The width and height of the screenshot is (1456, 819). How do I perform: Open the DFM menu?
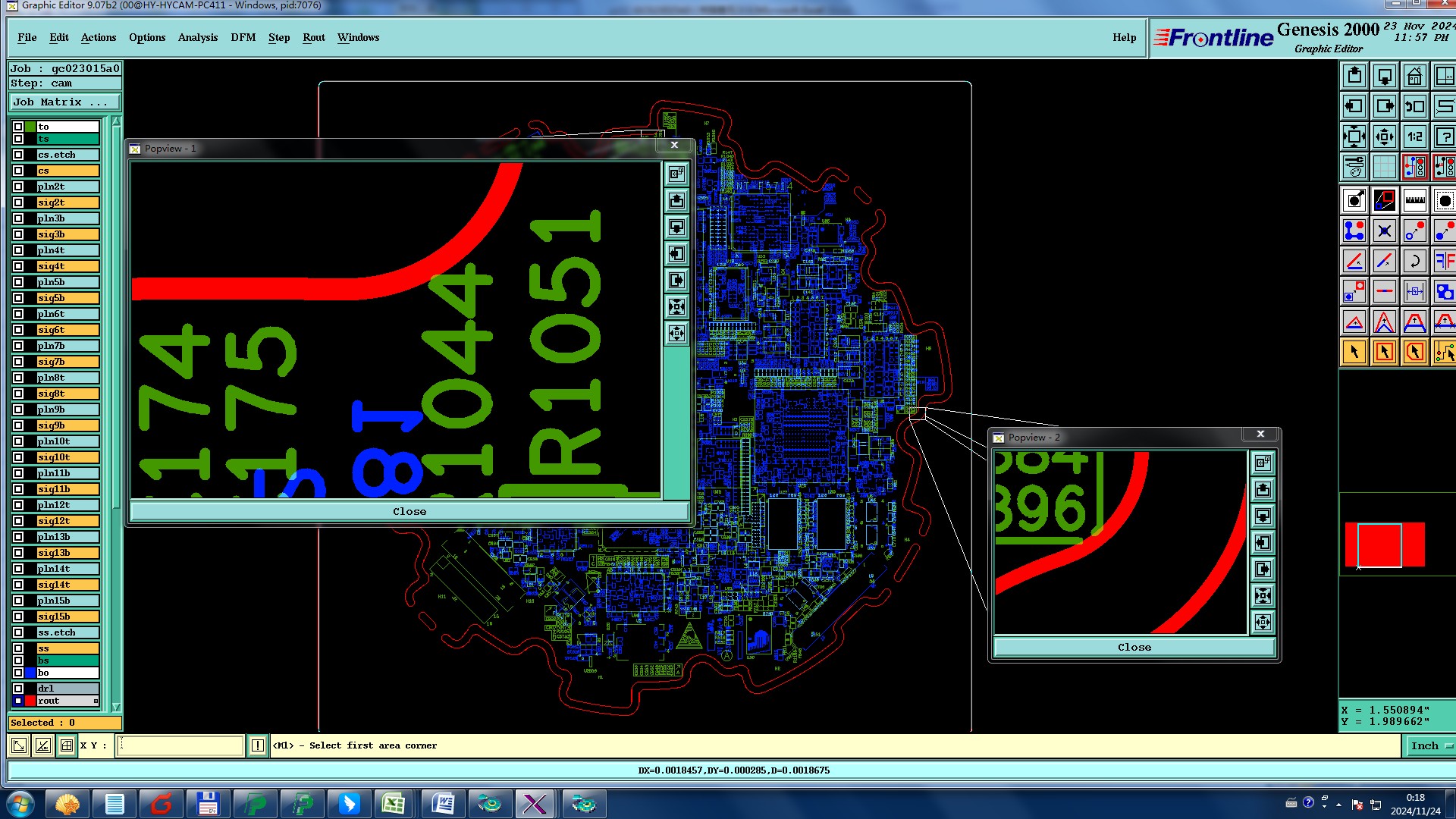(243, 38)
